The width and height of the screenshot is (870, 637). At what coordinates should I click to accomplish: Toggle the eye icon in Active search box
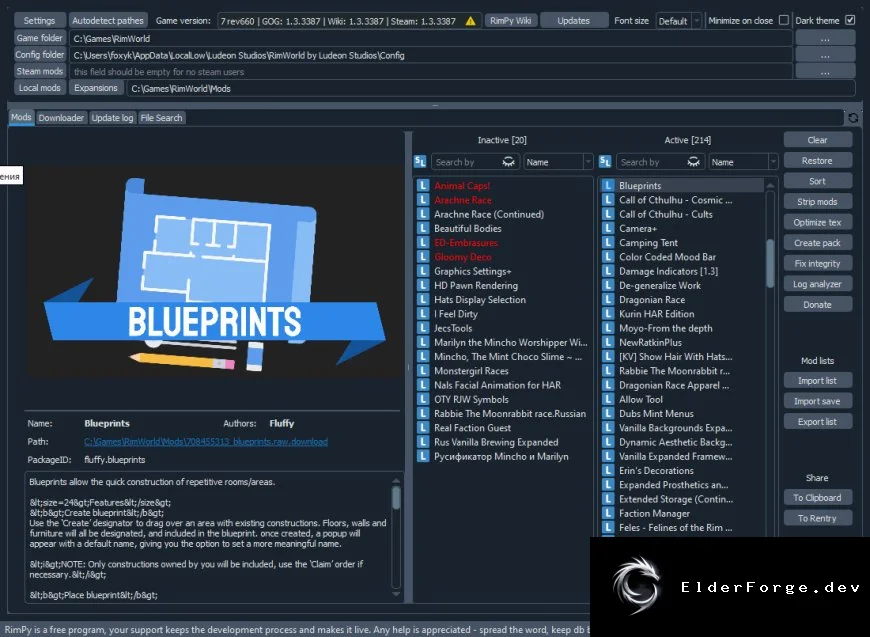click(x=694, y=161)
